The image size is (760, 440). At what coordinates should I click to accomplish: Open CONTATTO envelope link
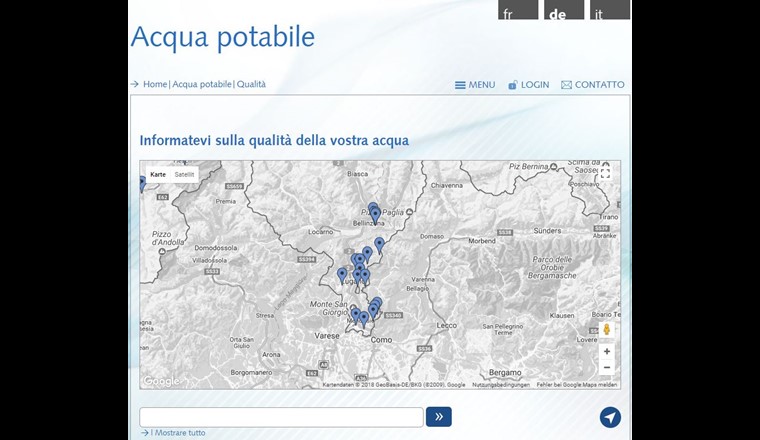592,85
